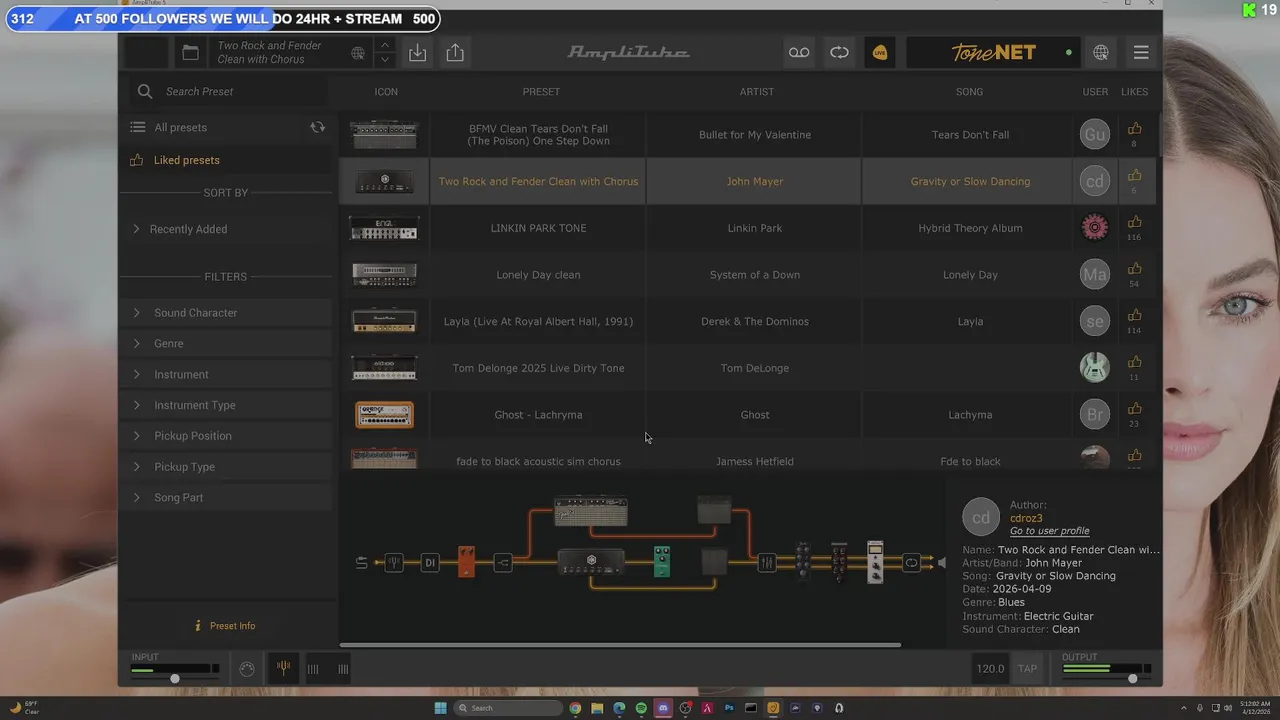Click the Search Preset field

click(x=229, y=91)
